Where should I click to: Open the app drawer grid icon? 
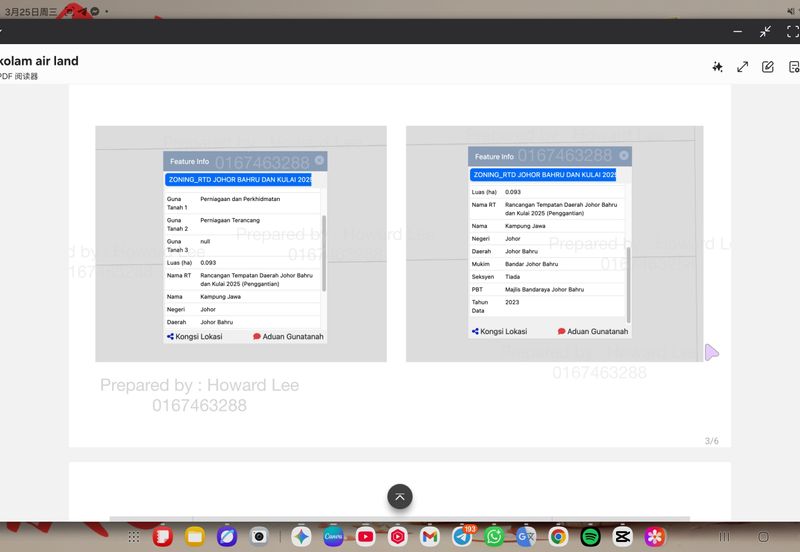point(133,537)
